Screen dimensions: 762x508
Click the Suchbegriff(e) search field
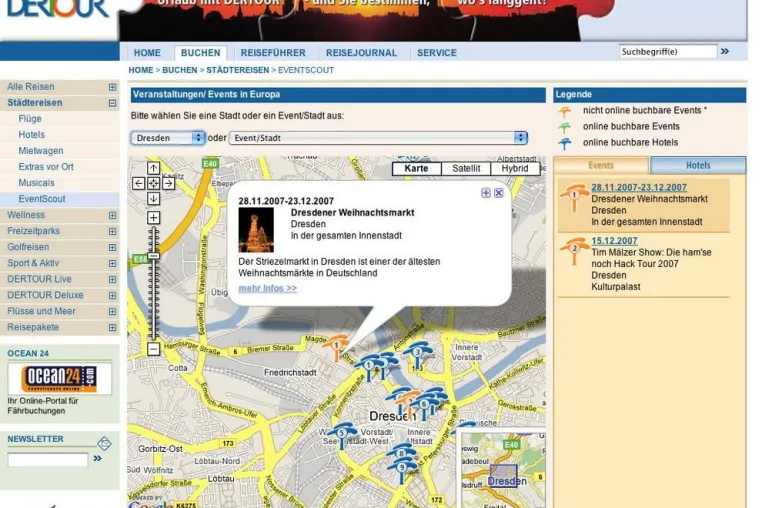coord(668,52)
